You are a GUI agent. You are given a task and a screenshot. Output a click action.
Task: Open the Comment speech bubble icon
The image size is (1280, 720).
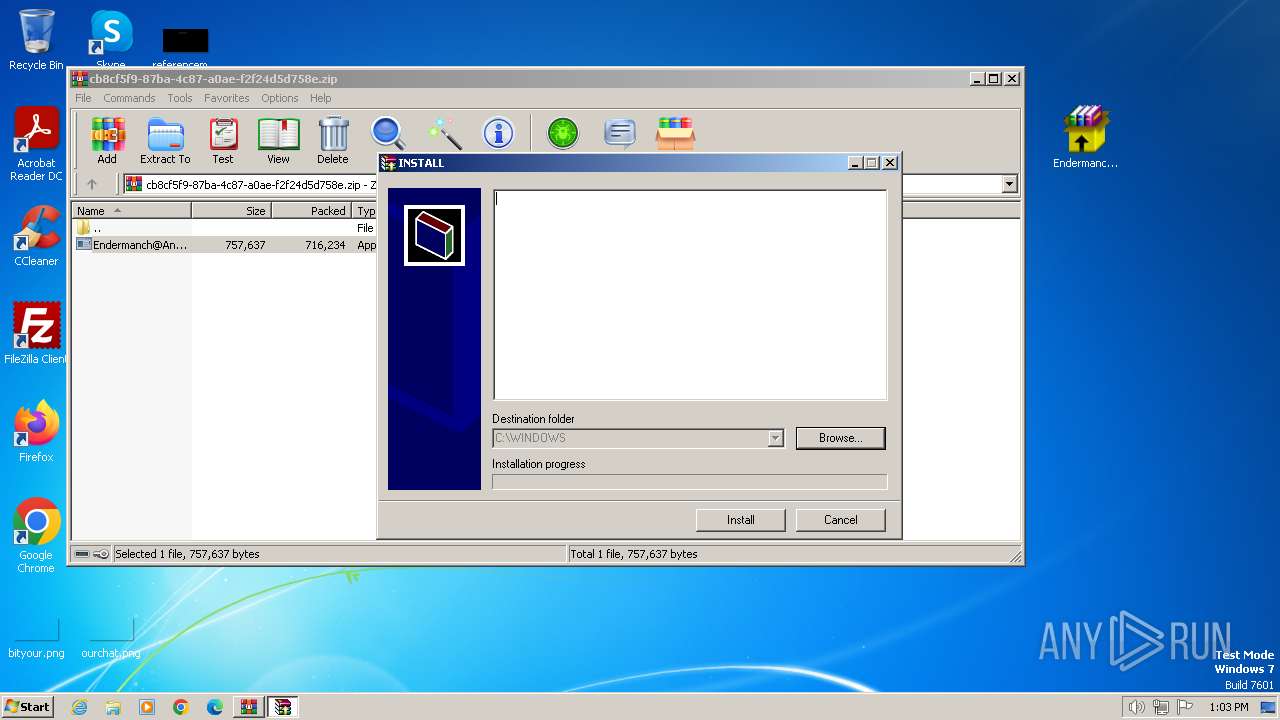click(620, 133)
